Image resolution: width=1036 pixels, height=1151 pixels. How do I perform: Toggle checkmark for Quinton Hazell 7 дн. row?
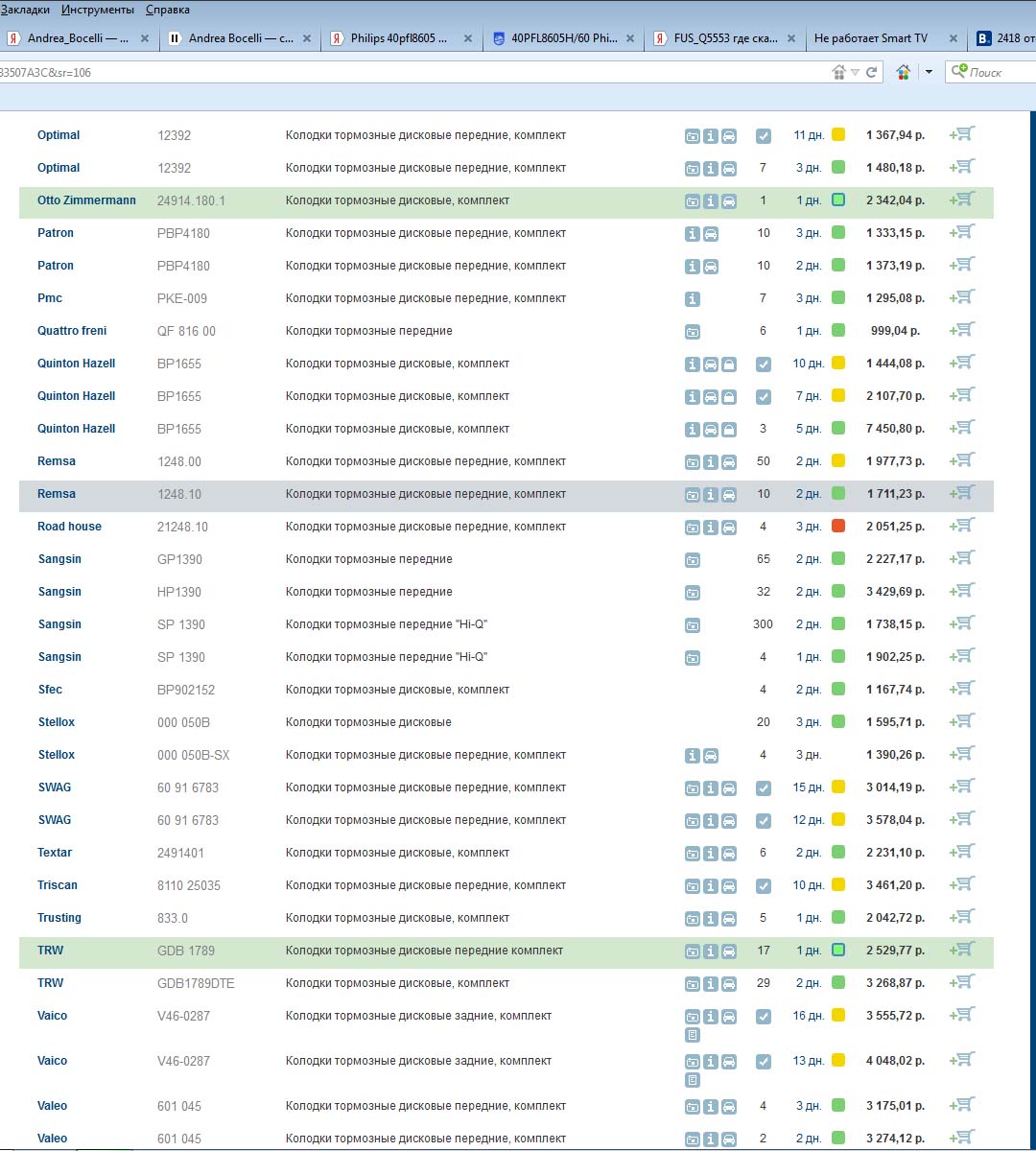(x=764, y=397)
